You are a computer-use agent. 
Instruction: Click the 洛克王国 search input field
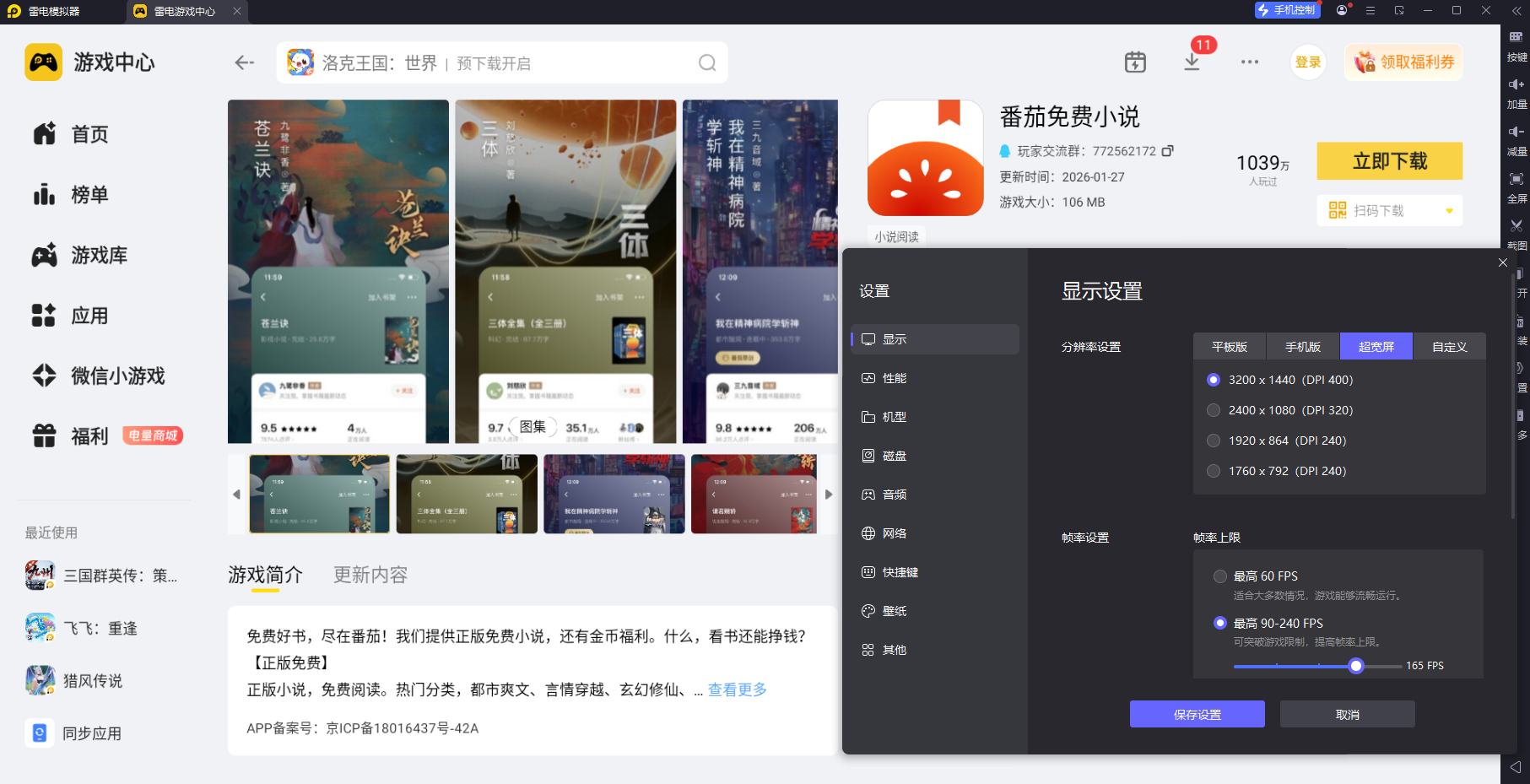[x=498, y=63]
